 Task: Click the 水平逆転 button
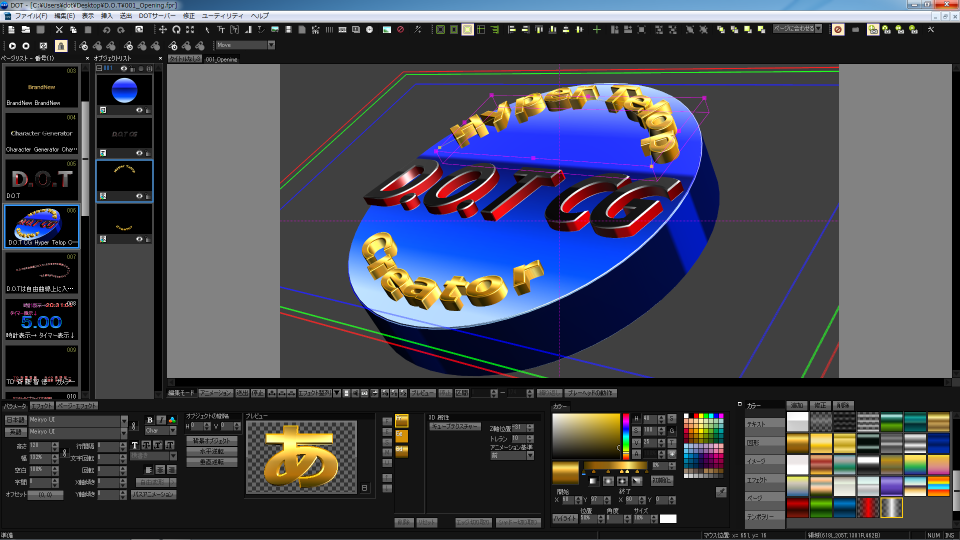pos(212,451)
